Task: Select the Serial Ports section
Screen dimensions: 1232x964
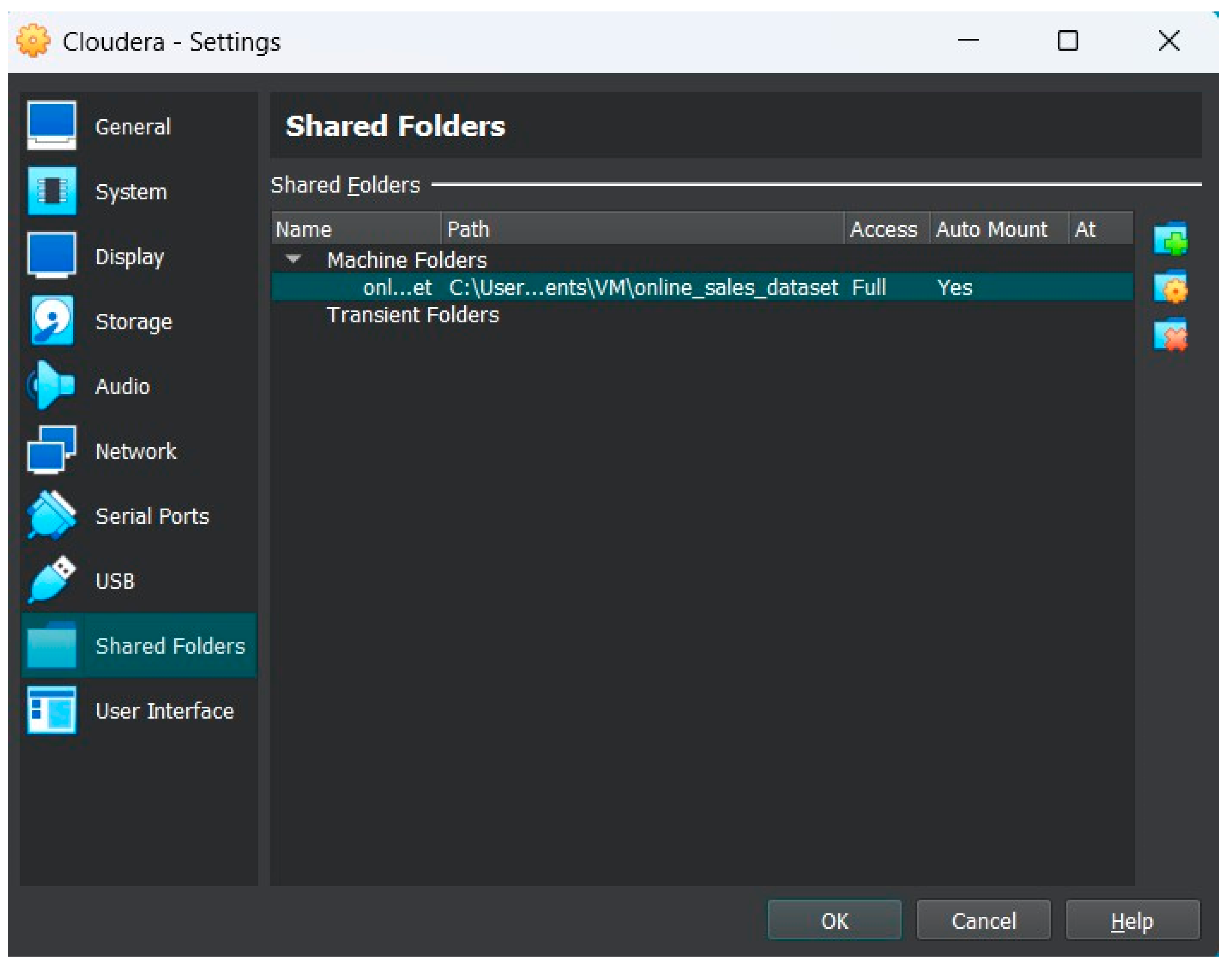Action: tap(152, 517)
